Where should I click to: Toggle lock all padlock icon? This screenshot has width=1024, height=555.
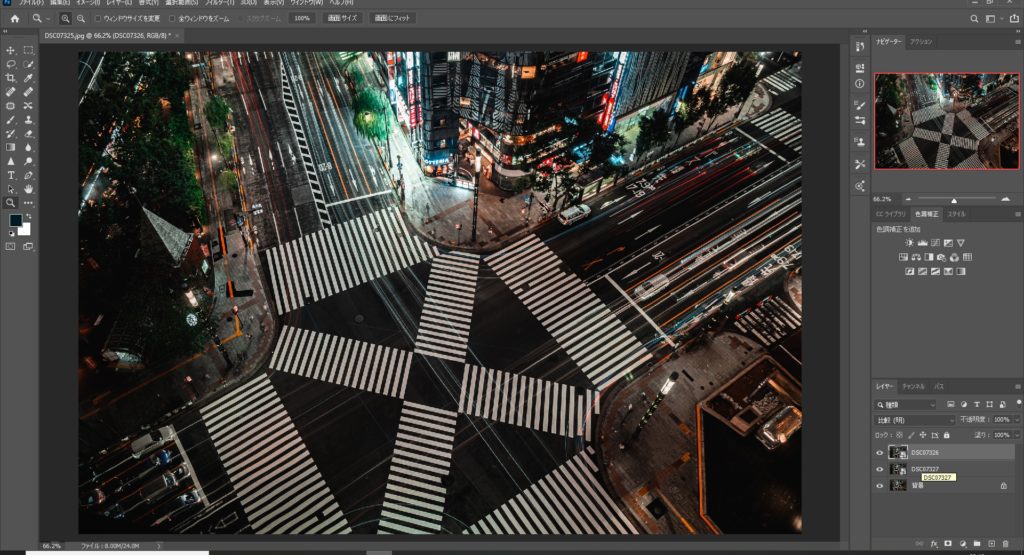point(946,435)
